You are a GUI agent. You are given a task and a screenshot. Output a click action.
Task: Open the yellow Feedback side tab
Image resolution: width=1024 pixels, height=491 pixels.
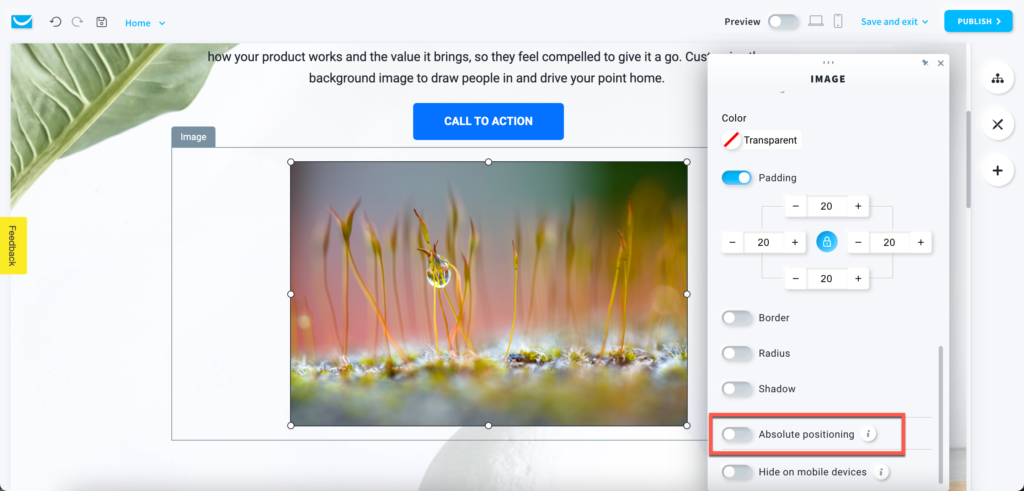13,246
